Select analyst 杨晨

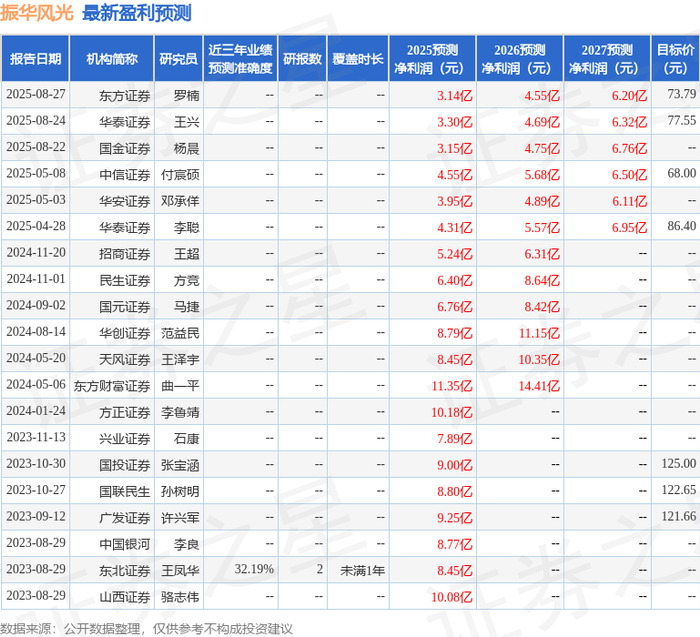point(186,148)
